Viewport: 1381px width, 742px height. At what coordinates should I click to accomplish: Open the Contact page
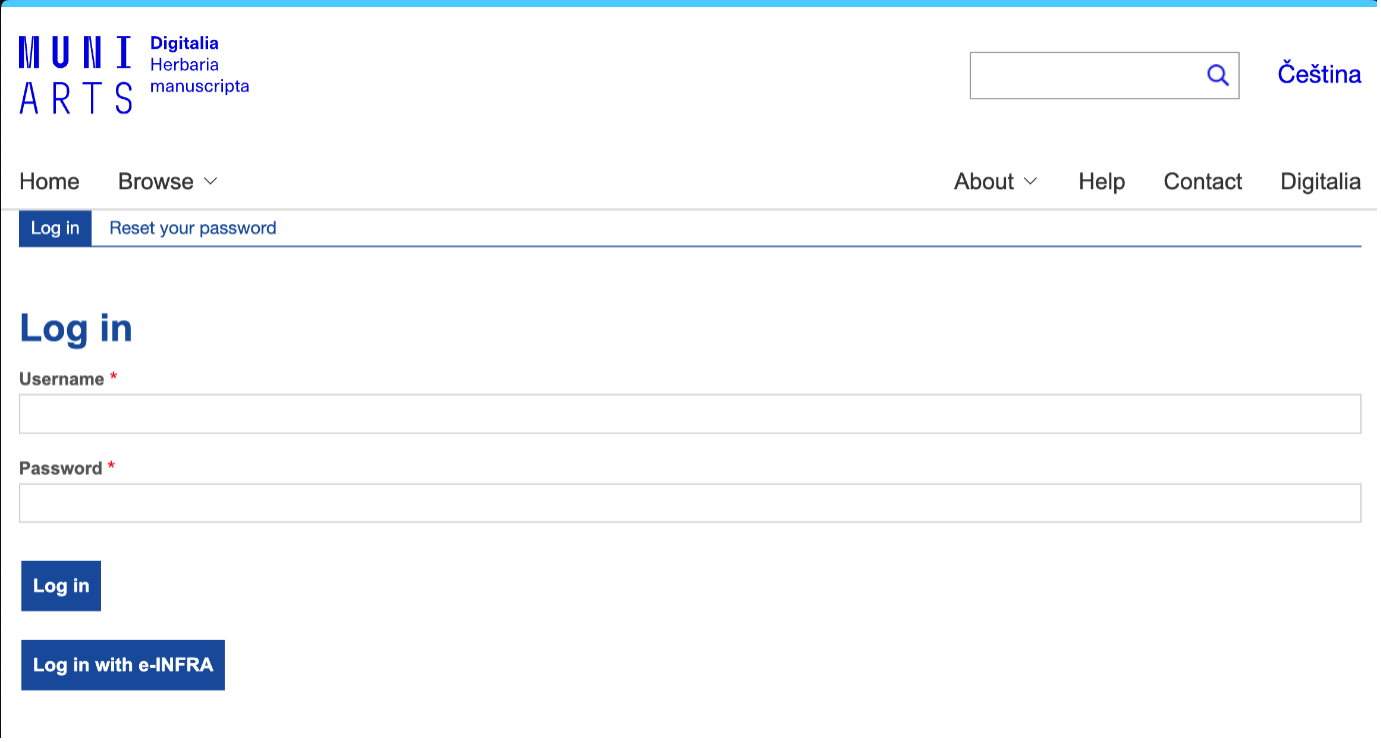(x=1202, y=181)
